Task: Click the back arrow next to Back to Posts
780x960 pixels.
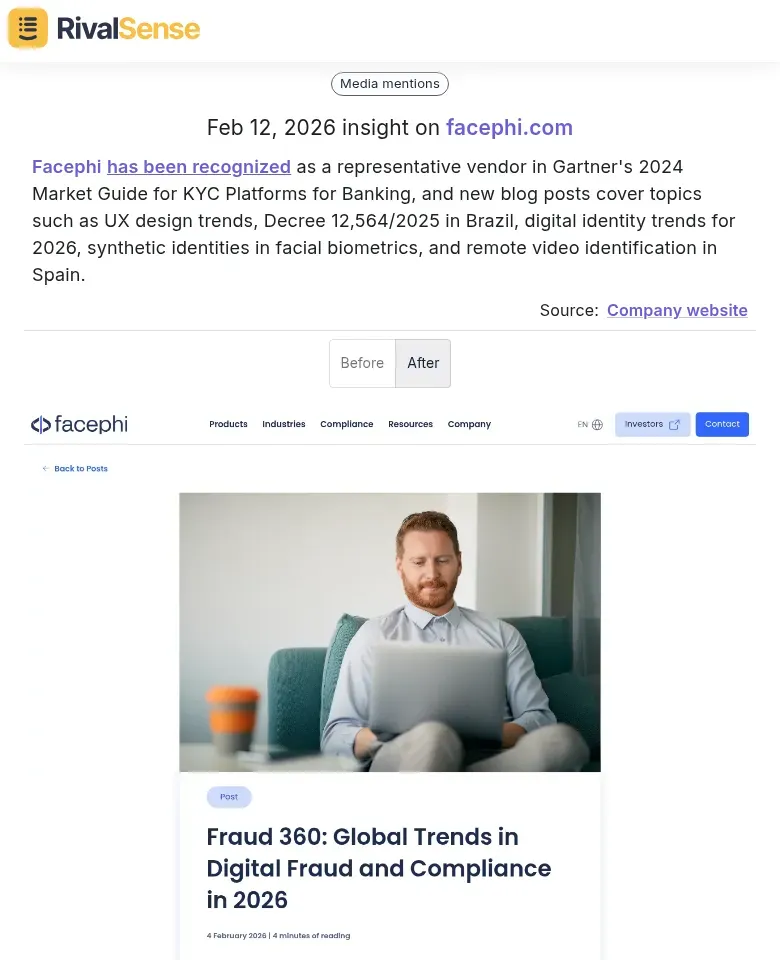Action: pyautogui.click(x=45, y=468)
